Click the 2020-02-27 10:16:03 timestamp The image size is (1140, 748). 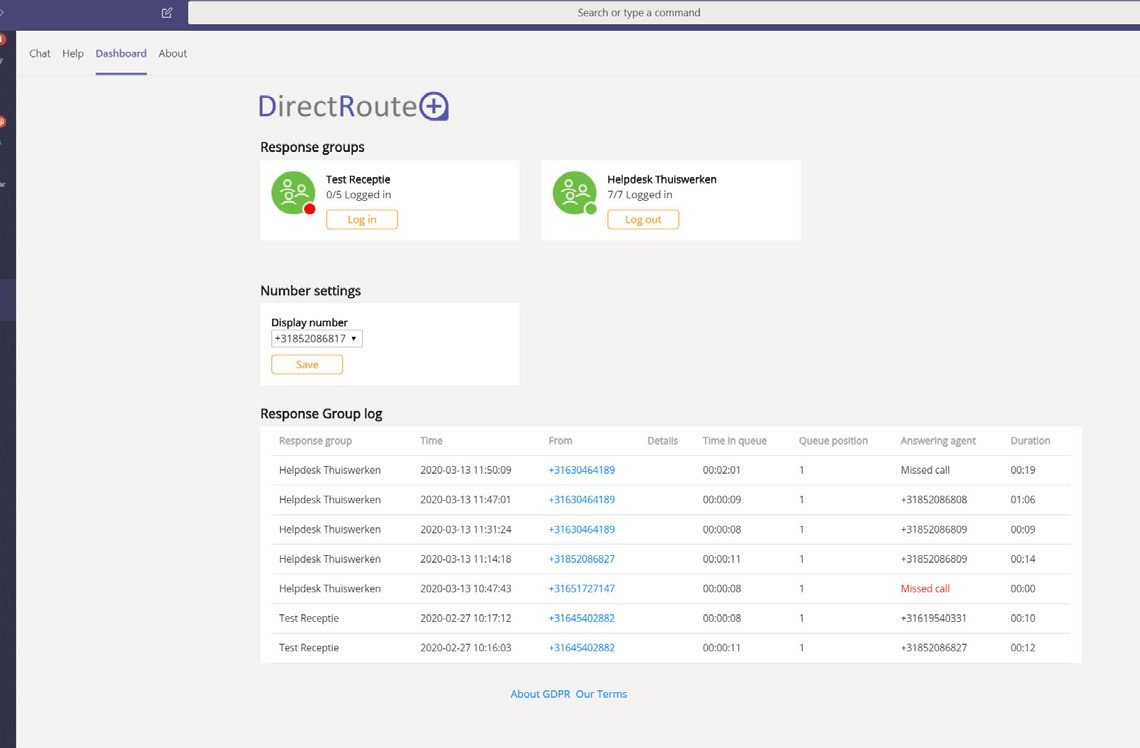[x=465, y=648]
